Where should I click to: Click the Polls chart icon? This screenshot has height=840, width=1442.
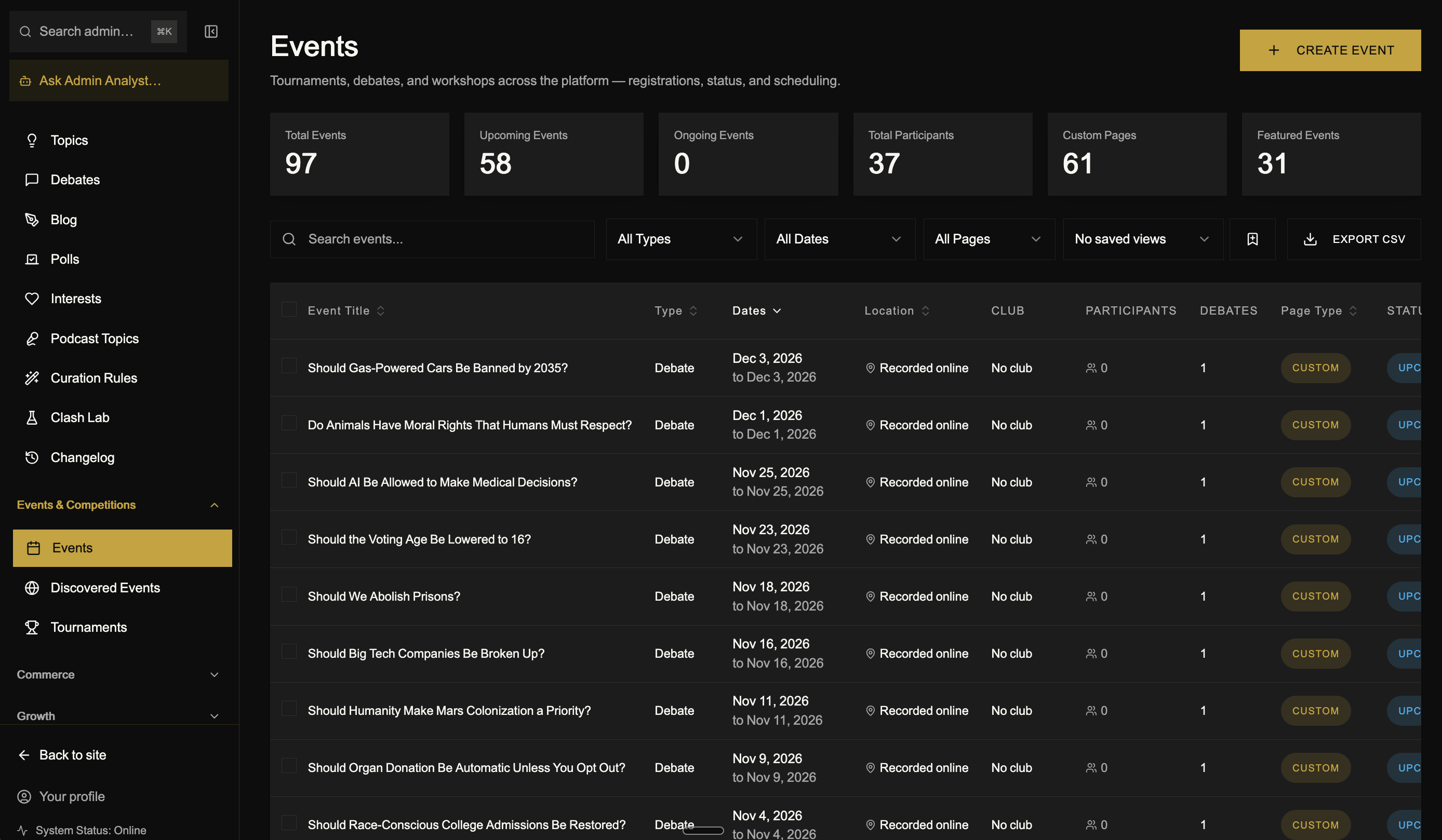click(x=32, y=259)
